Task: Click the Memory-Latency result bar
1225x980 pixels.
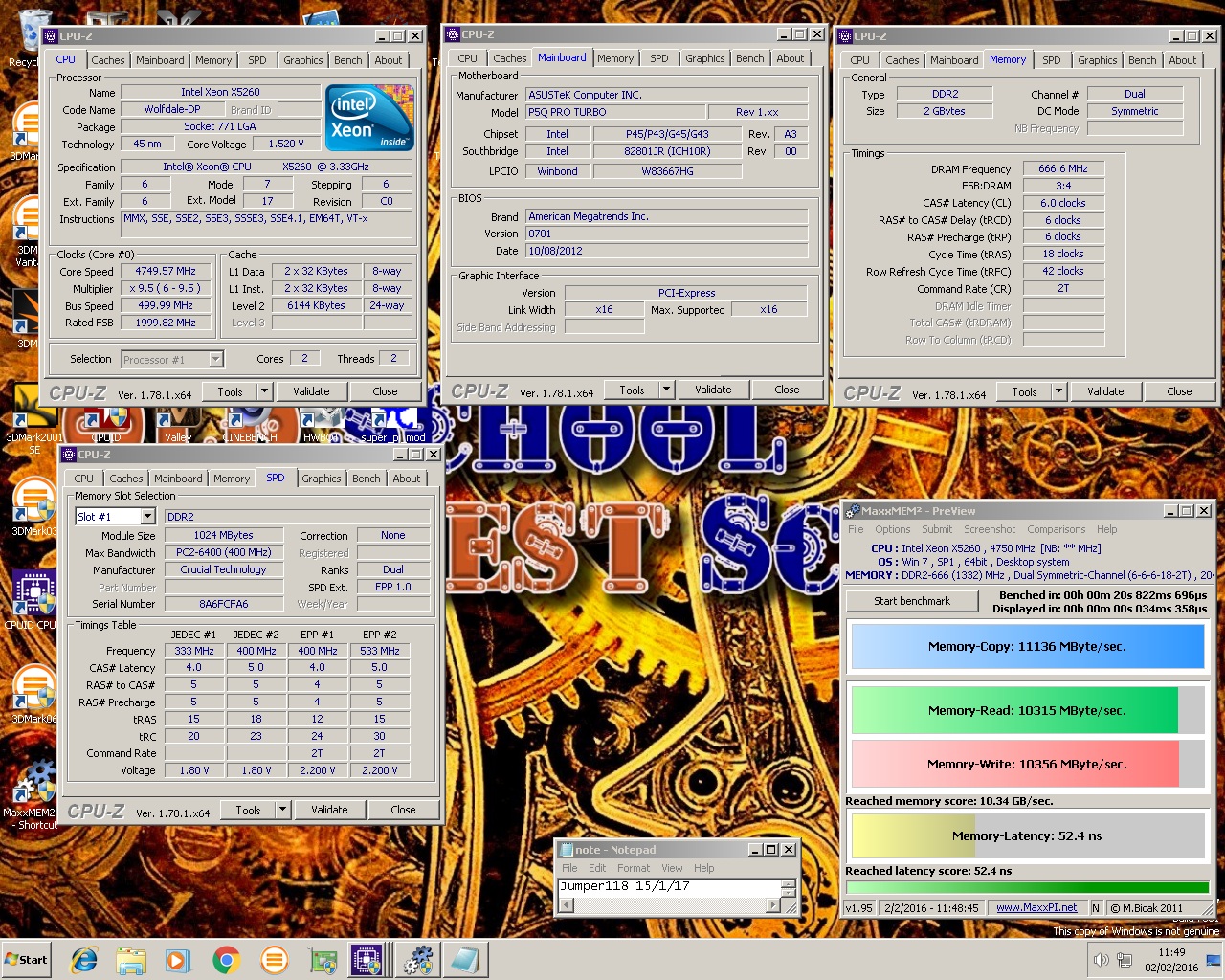Action: click(1027, 835)
